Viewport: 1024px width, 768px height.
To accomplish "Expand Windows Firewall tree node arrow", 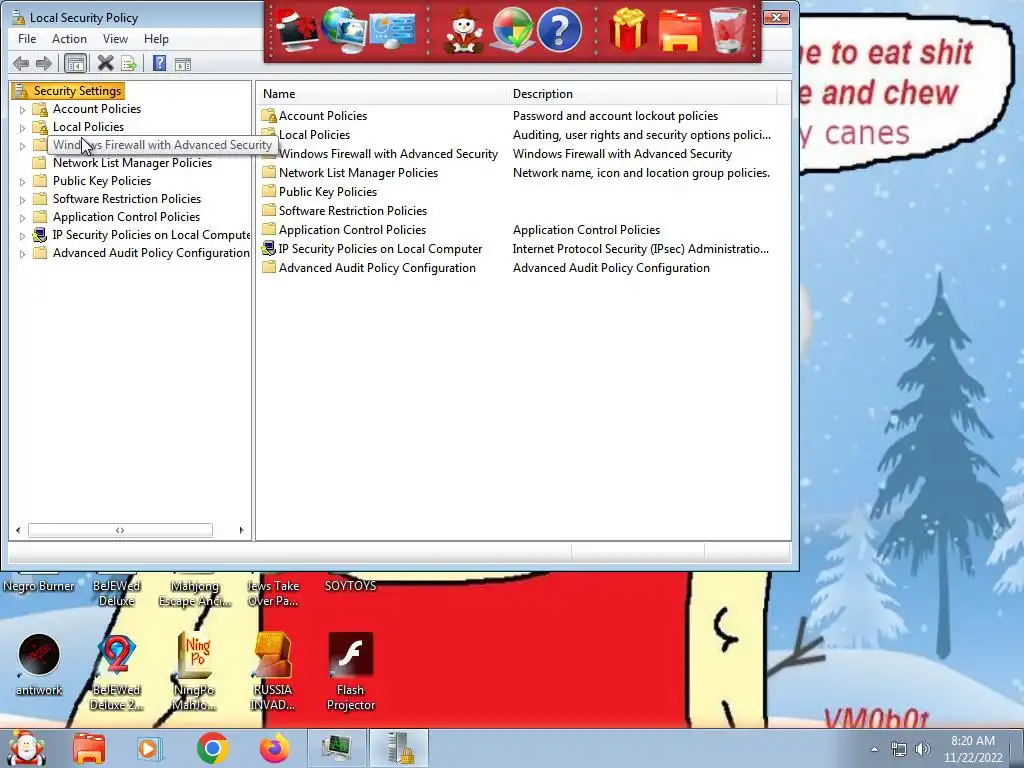I will tap(22, 146).
